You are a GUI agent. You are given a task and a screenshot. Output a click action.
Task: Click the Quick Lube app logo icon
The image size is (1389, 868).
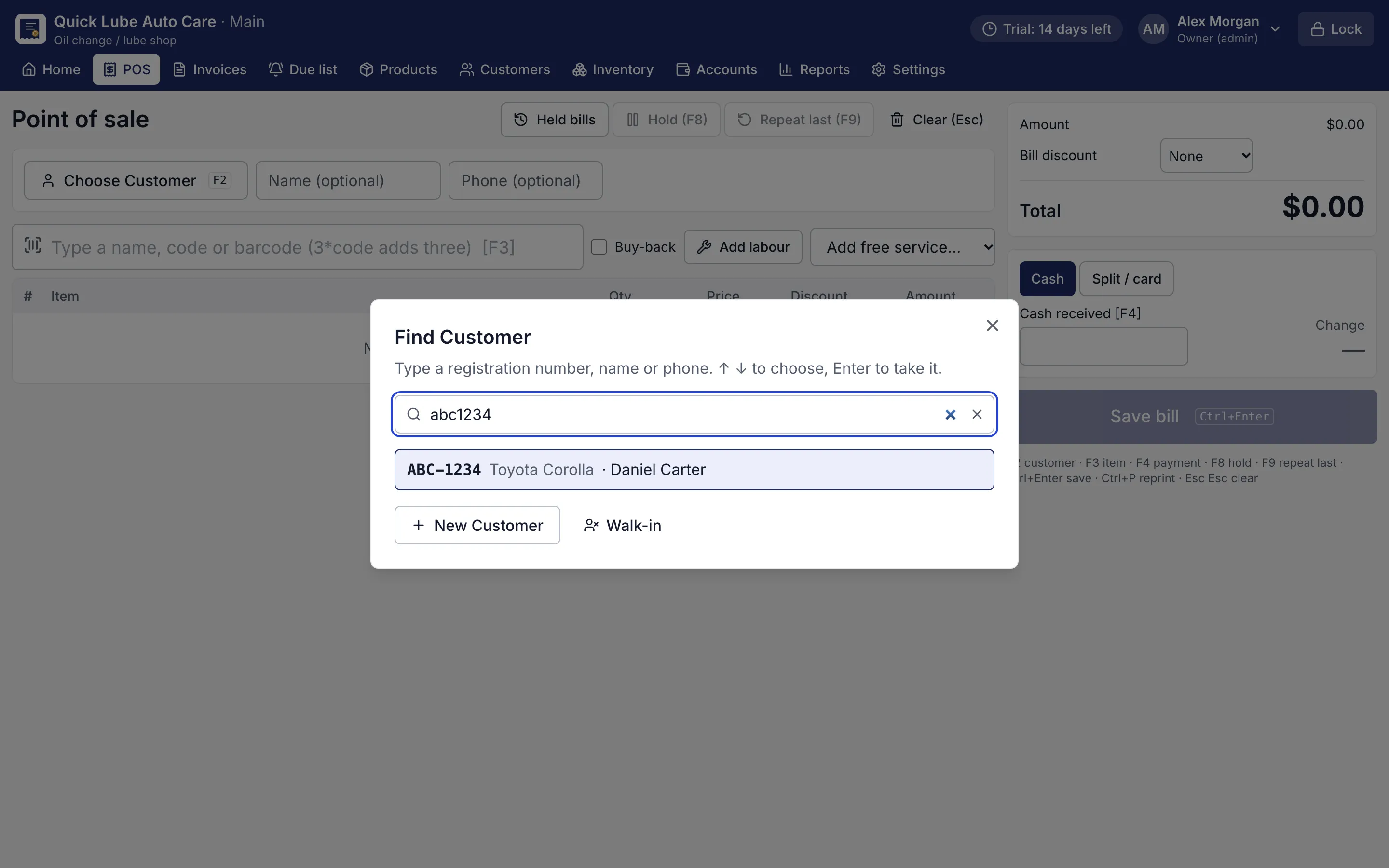[30, 29]
